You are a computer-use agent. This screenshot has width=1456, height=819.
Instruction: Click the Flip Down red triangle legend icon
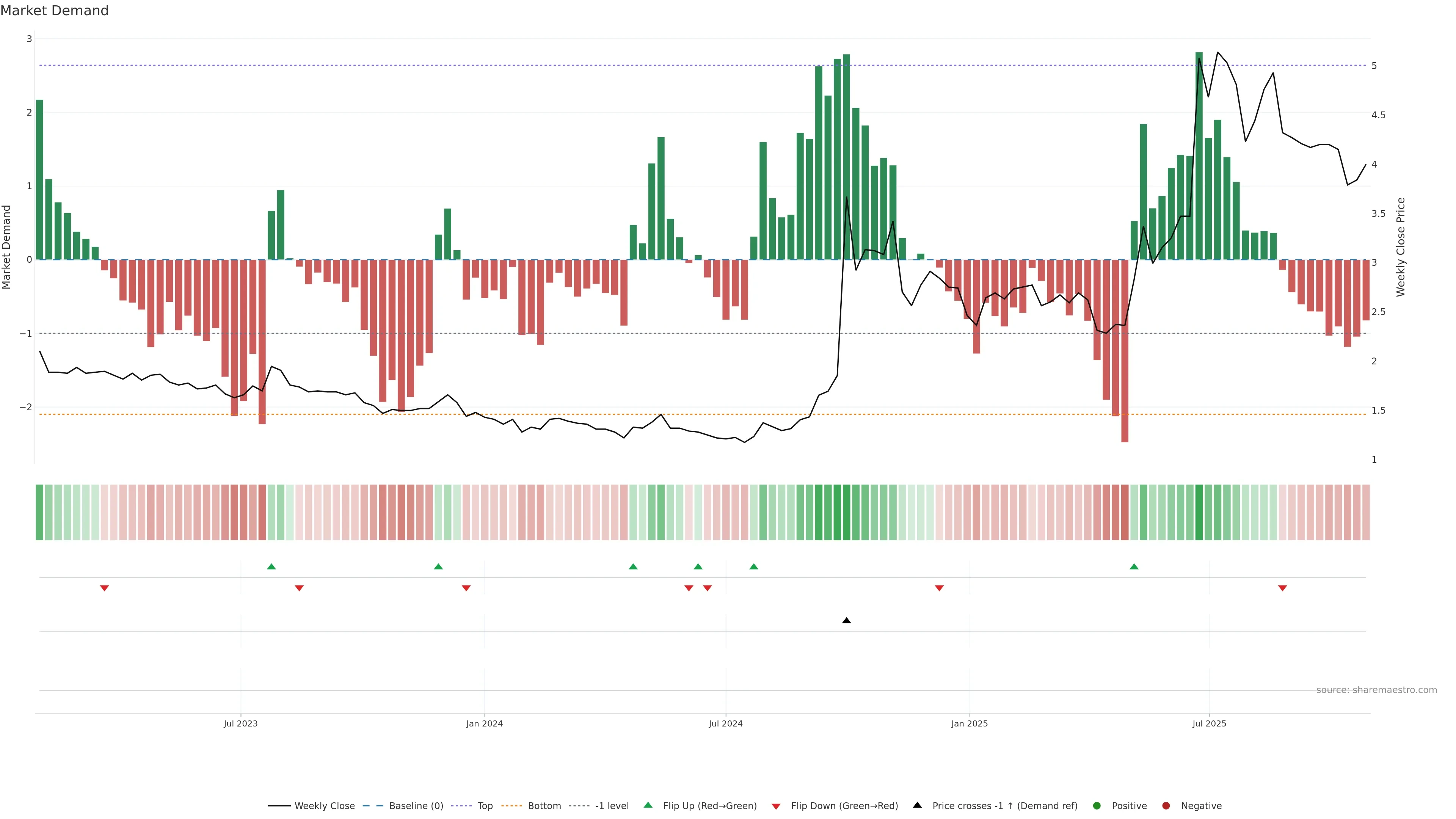[776, 806]
